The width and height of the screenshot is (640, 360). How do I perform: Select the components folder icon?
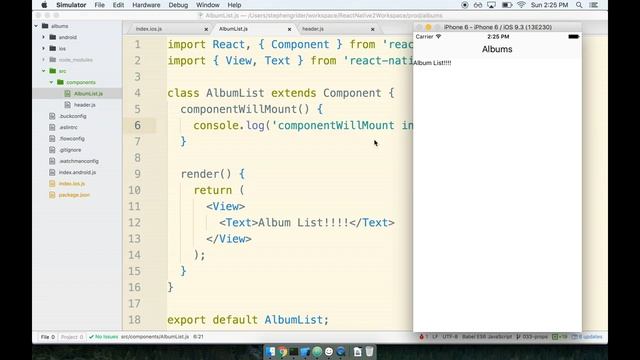pos(60,82)
